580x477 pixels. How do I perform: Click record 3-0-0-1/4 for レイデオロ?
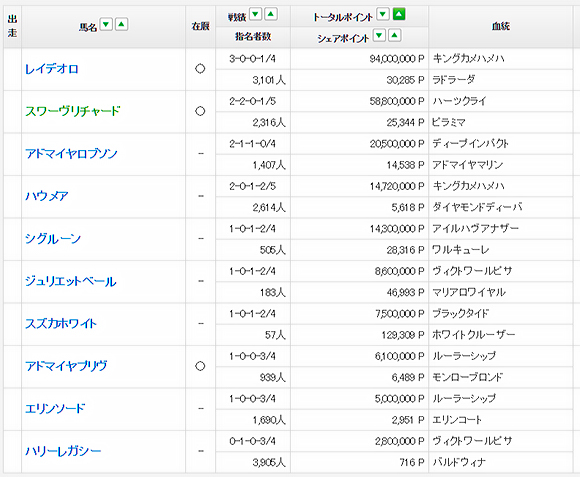coord(252,59)
